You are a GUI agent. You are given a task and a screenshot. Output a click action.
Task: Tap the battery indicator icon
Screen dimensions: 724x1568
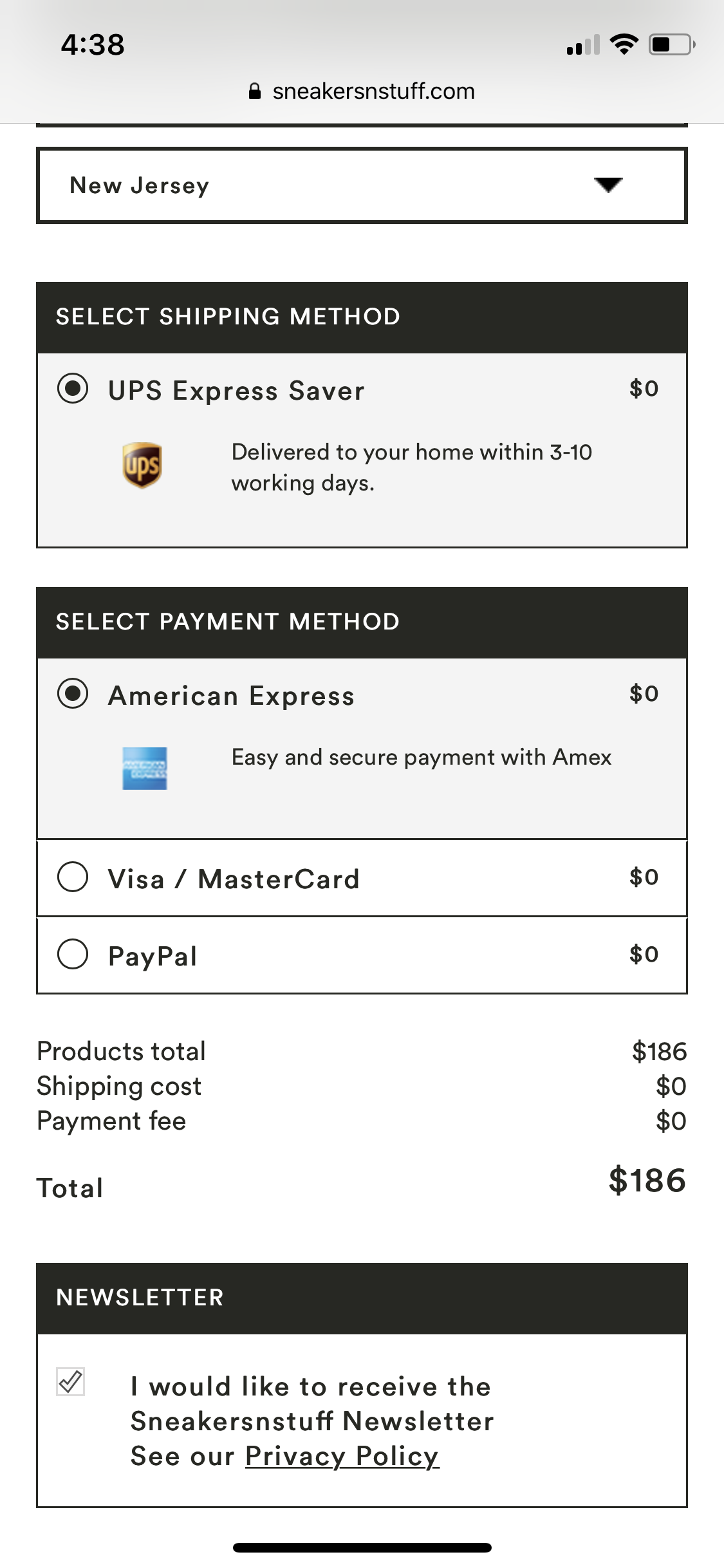(x=671, y=44)
